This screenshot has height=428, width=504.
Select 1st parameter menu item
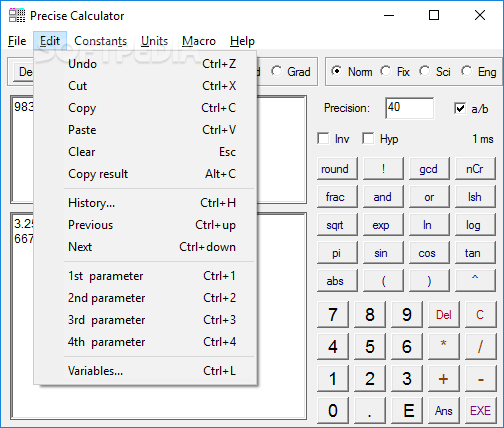(x=145, y=276)
